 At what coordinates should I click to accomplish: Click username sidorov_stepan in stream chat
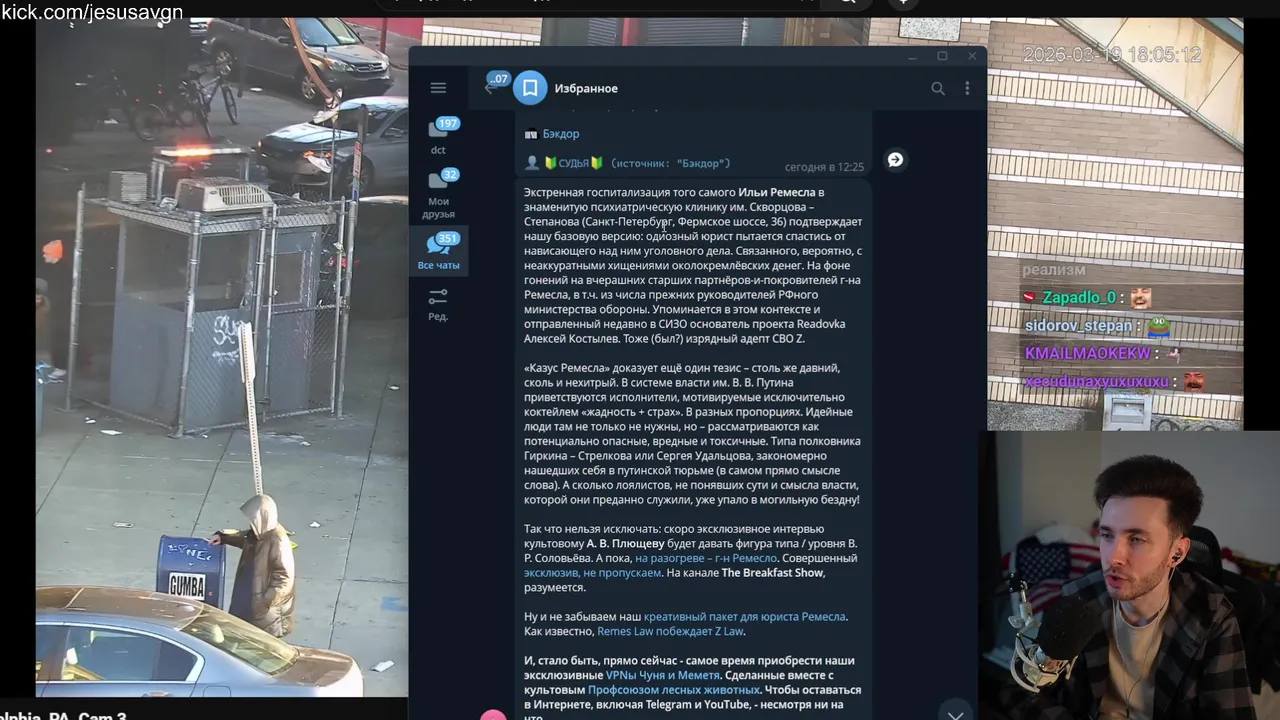tap(1078, 325)
